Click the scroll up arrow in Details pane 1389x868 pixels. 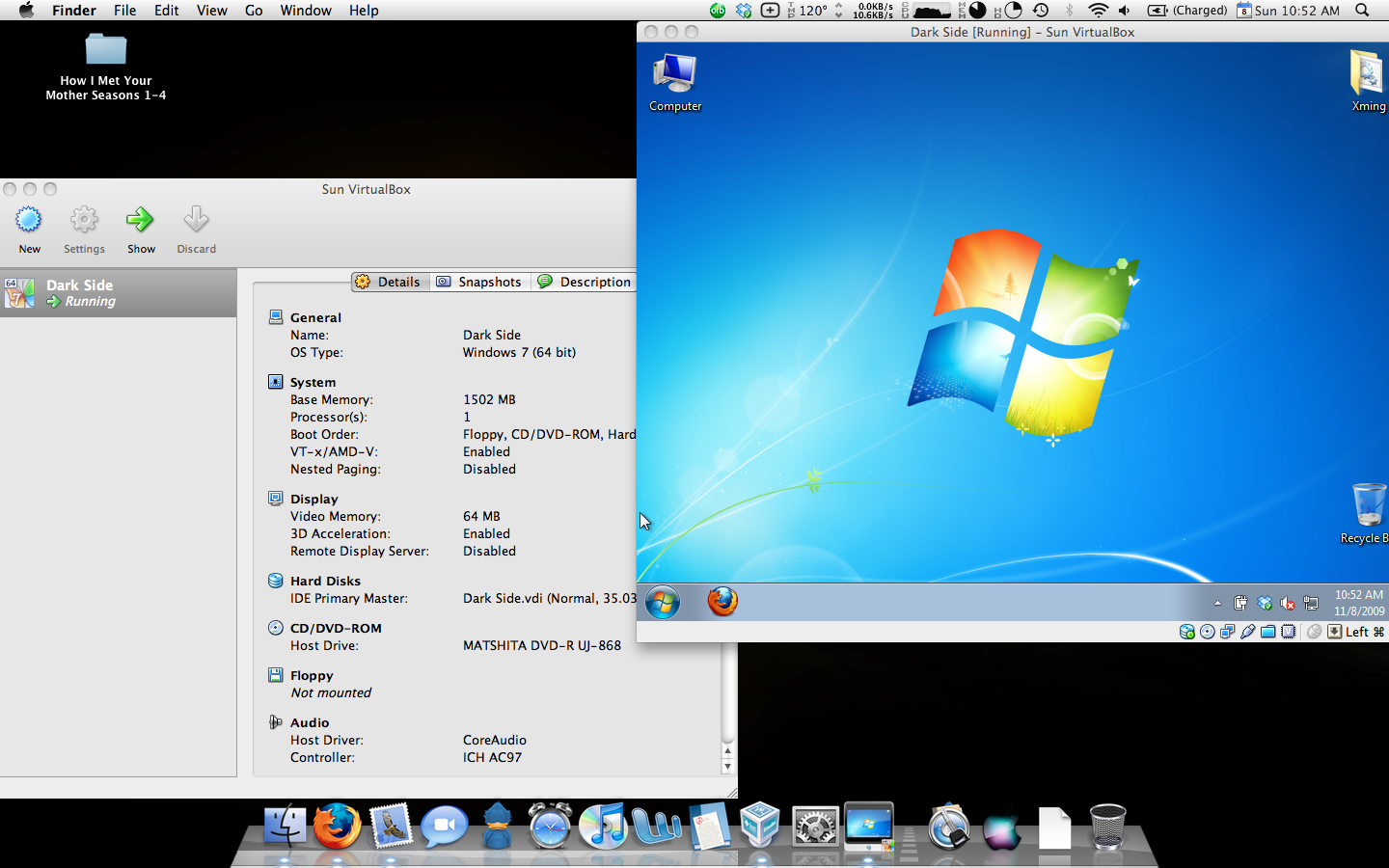point(727,750)
